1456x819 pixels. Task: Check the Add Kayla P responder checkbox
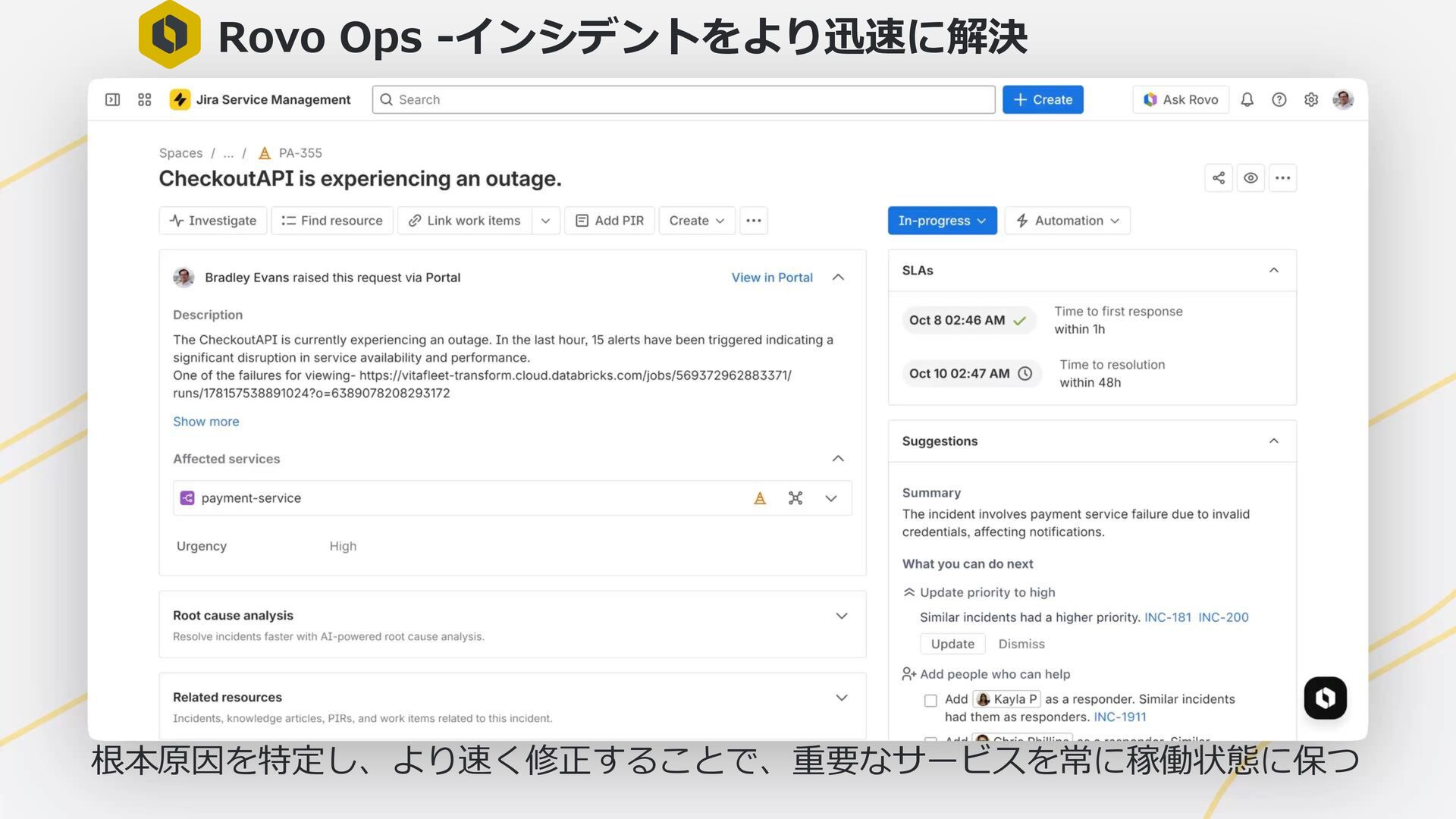[930, 700]
